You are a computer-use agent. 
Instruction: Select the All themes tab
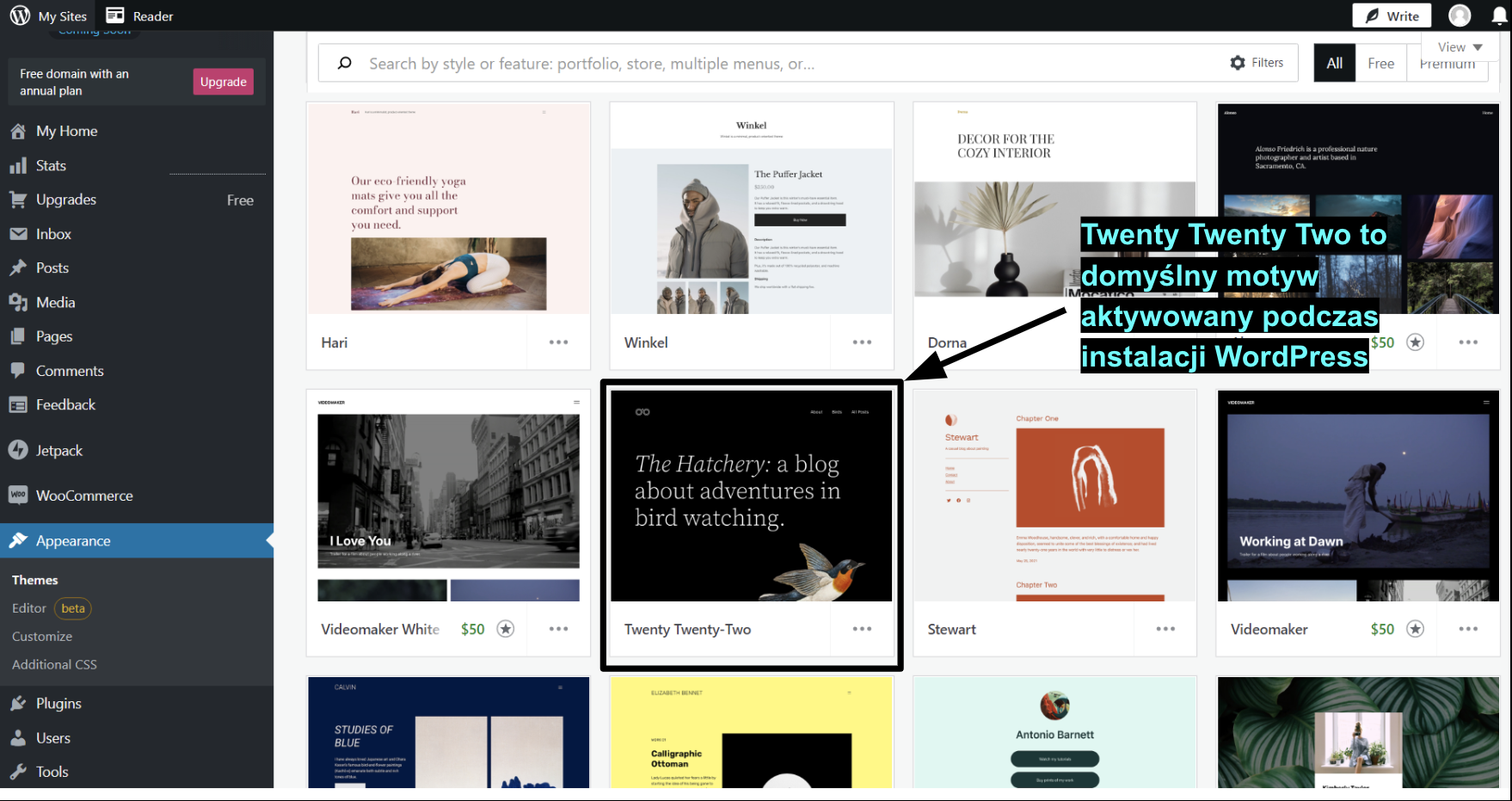pyautogui.click(x=1335, y=63)
